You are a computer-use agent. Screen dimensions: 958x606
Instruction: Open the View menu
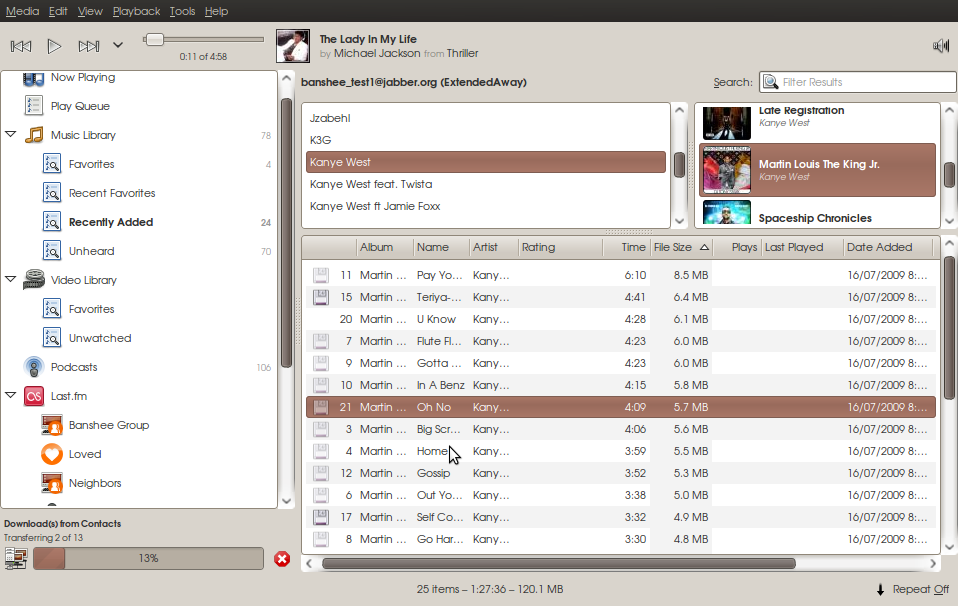tap(90, 11)
